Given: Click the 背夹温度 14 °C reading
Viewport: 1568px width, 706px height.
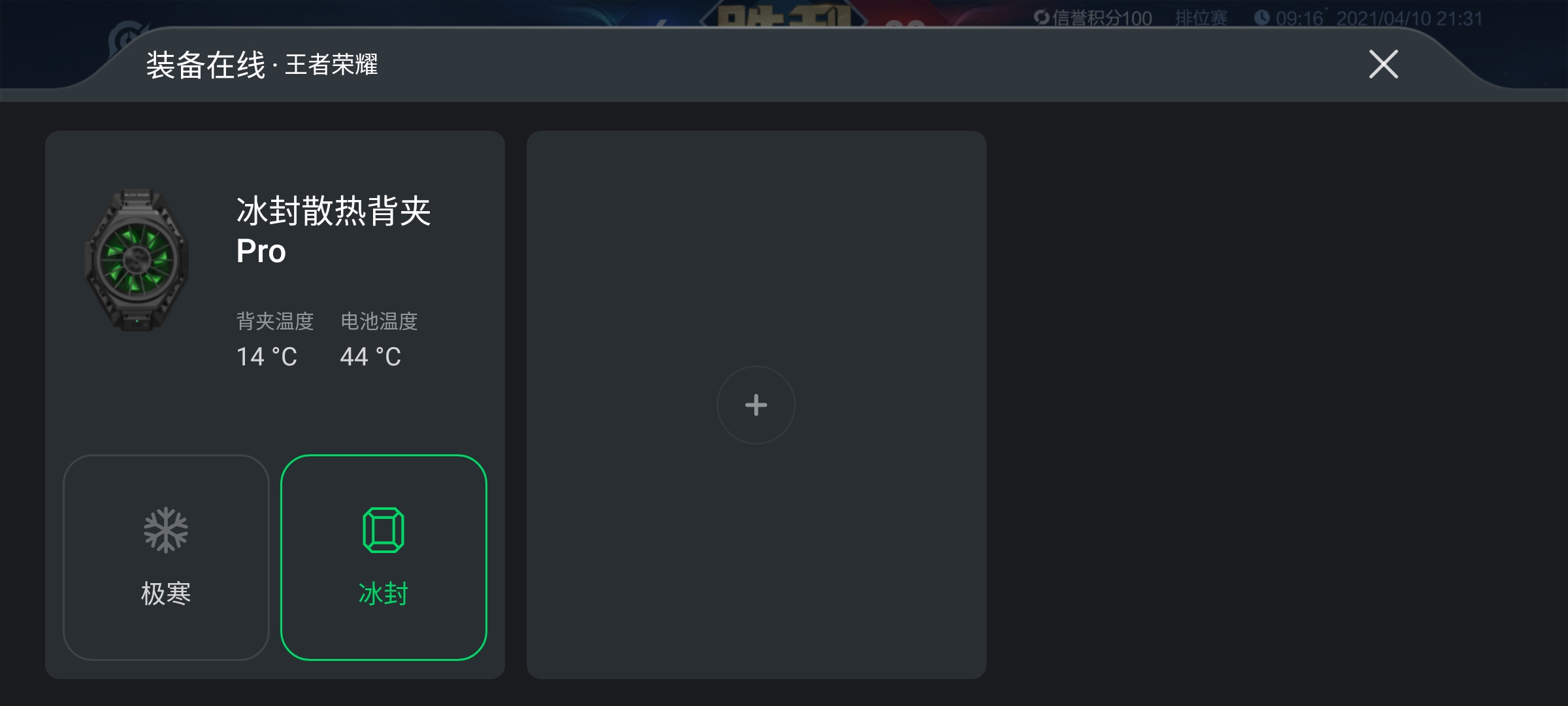Looking at the screenshot, I should (x=267, y=357).
